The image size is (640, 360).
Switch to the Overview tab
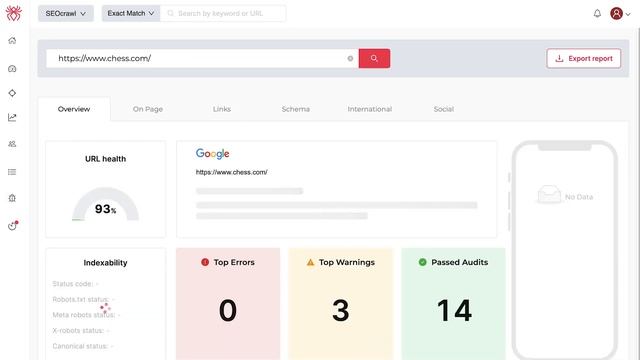point(74,109)
